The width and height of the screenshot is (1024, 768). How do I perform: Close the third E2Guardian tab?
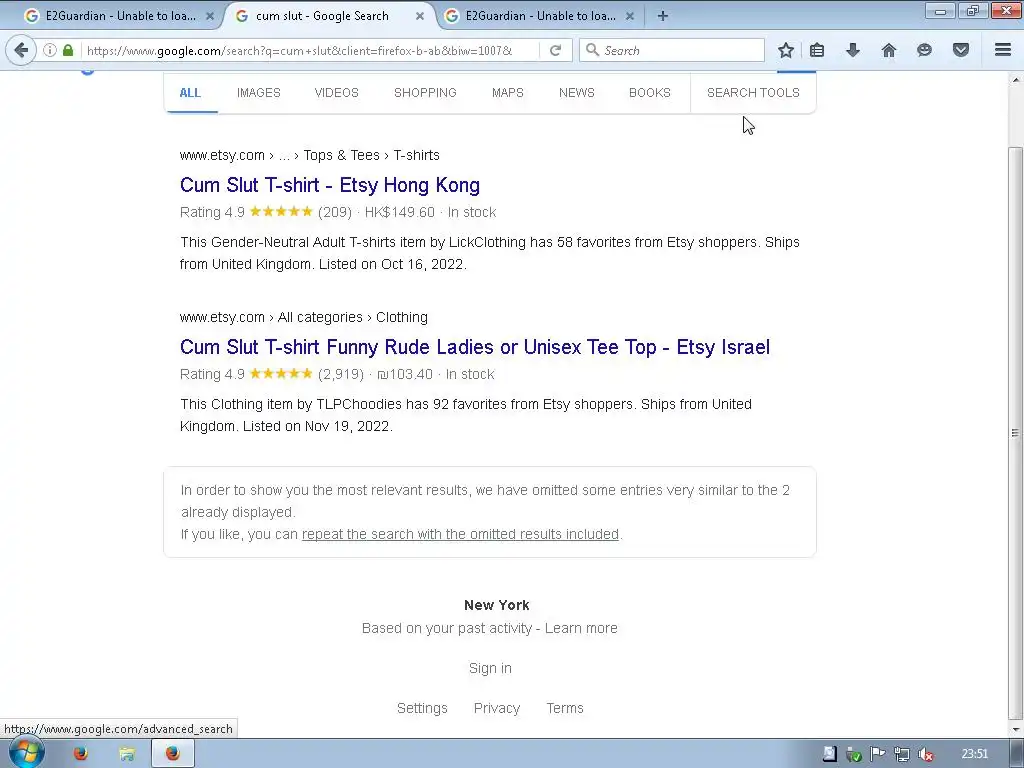[630, 16]
